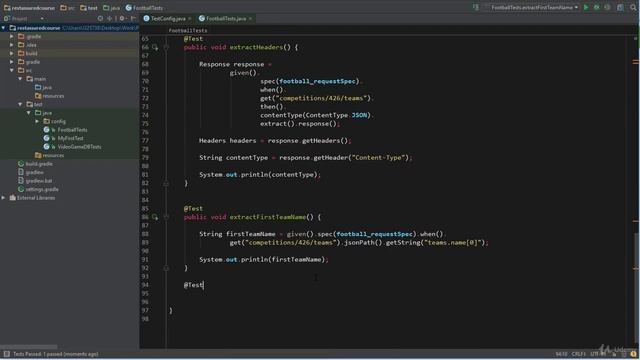The image size is (640, 360).
Task: Fold extractFirstTeamName method at line 86
Action: (166, 217)
